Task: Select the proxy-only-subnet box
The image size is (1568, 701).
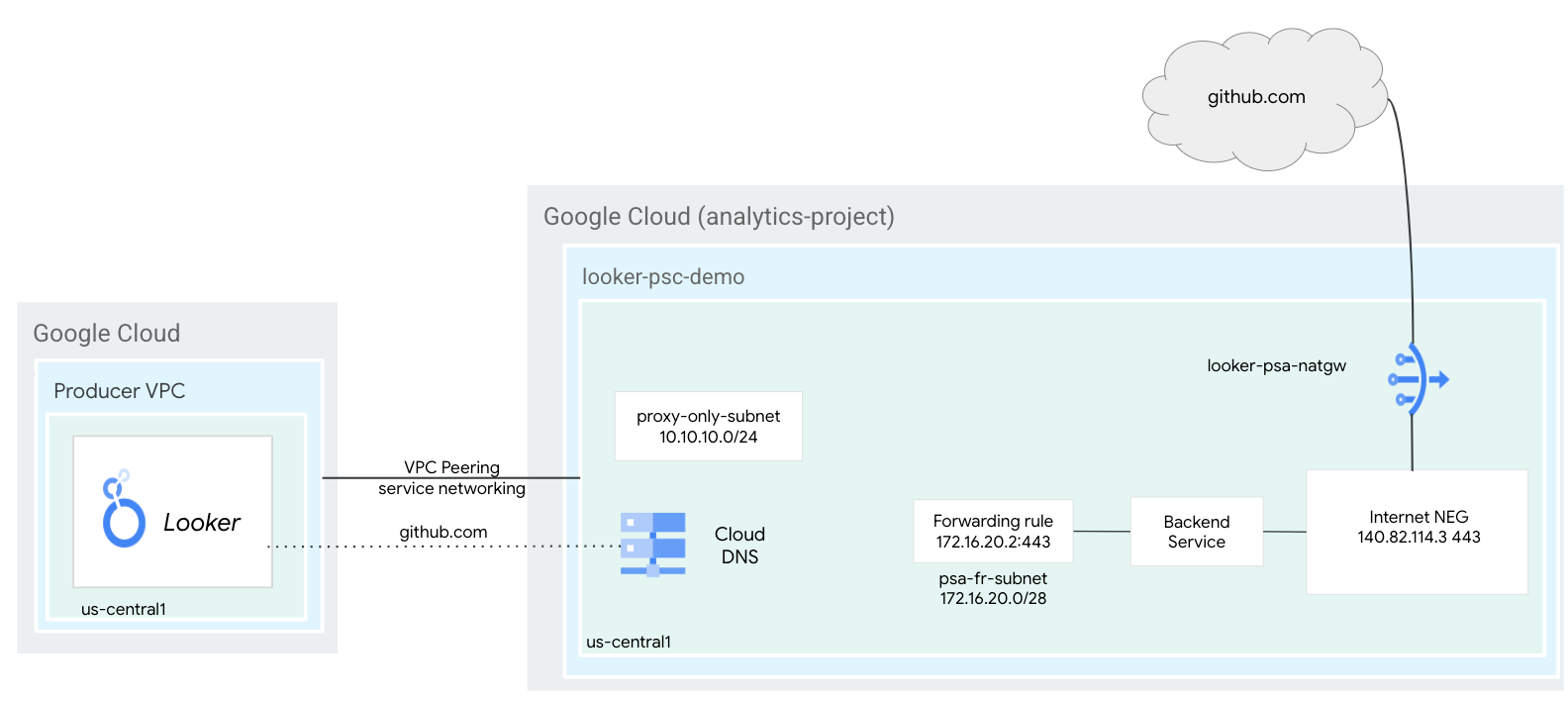Action: (708, 426)
